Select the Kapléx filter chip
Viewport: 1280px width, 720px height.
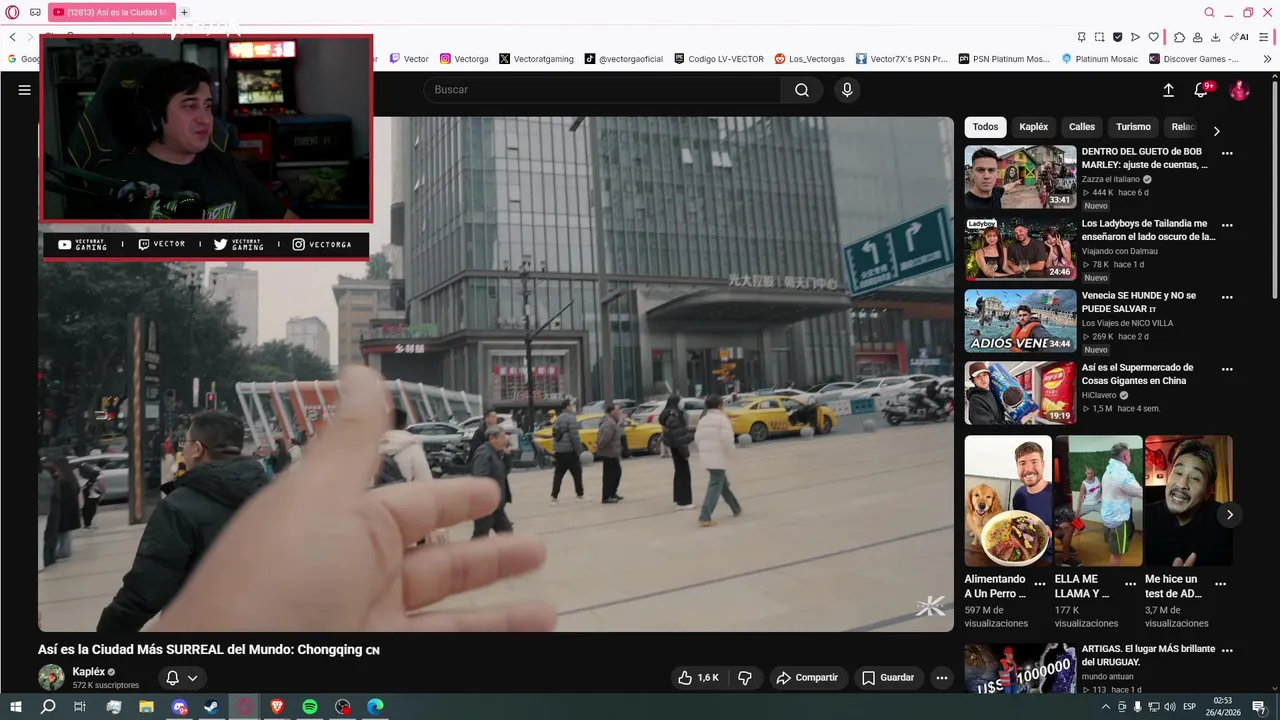coord(1033,127)
